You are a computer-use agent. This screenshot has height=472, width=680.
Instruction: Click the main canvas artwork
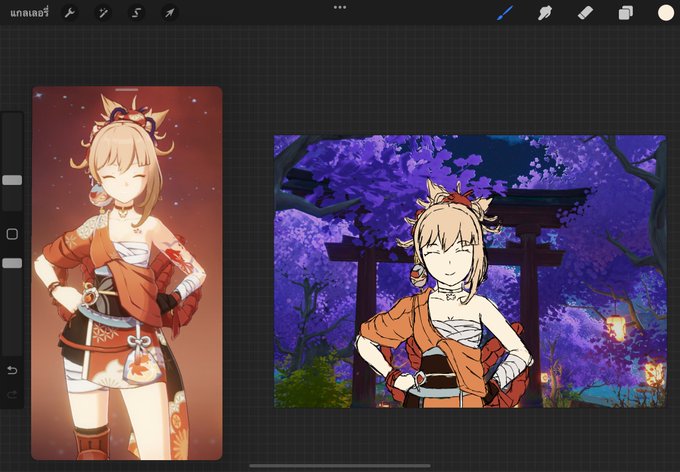point(470,271)
